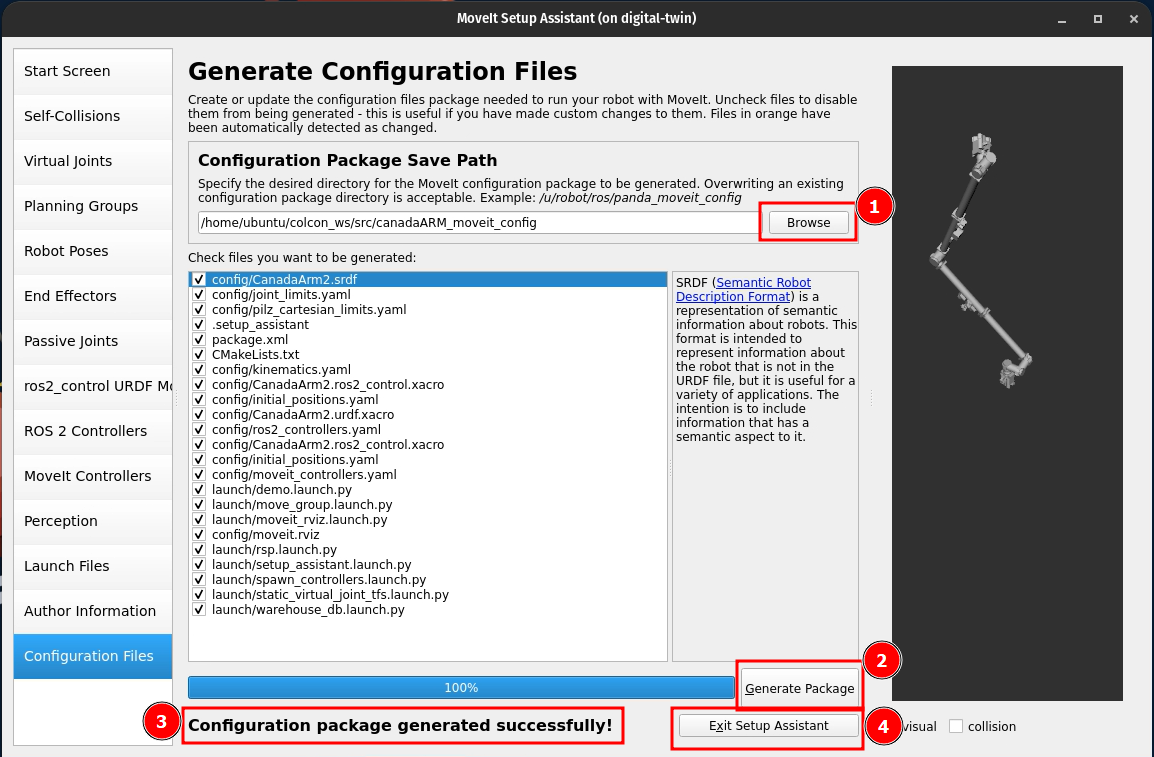Select launch/warehouse_db.launch.py entry

coord(308,610)
